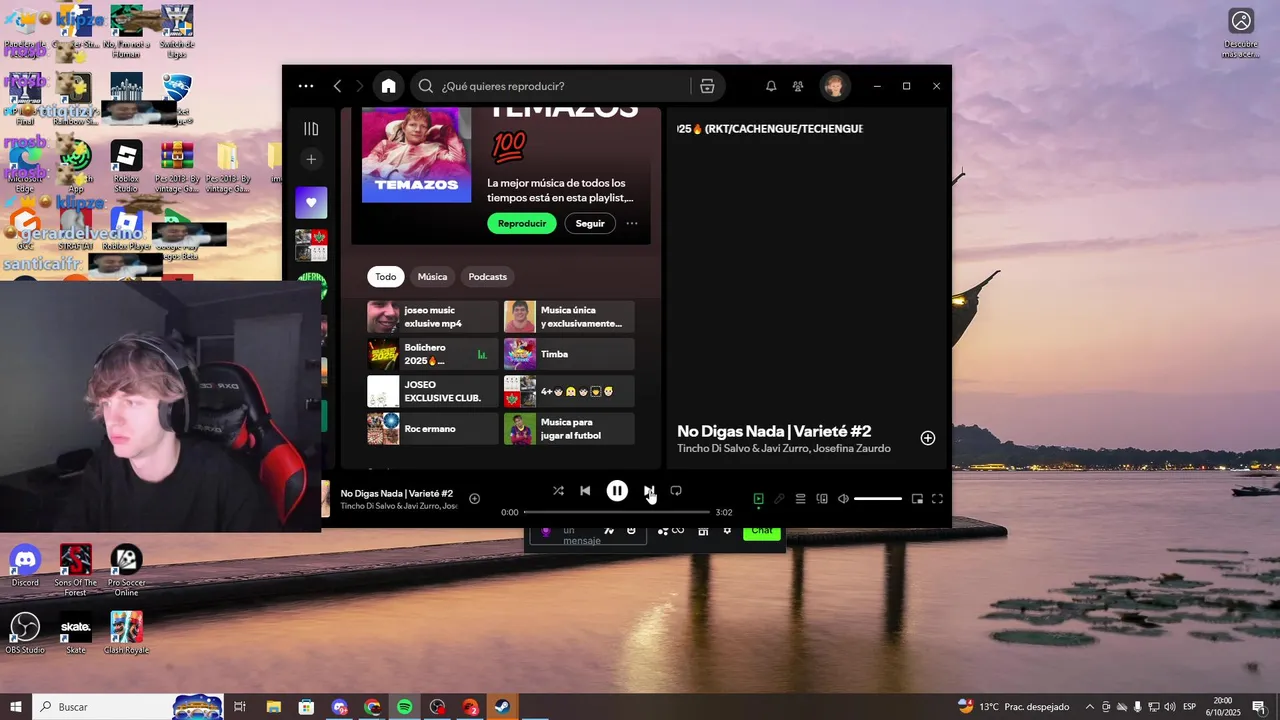Expand Your Library sidebar
This screenshot has width=1280, height=720.
pyautogui.click(x=311, y=129)
